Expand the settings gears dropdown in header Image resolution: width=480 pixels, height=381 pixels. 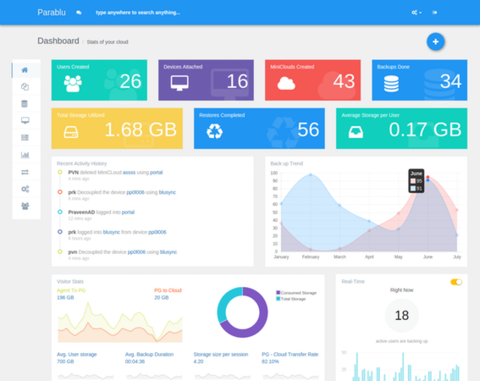click(416, 12)
